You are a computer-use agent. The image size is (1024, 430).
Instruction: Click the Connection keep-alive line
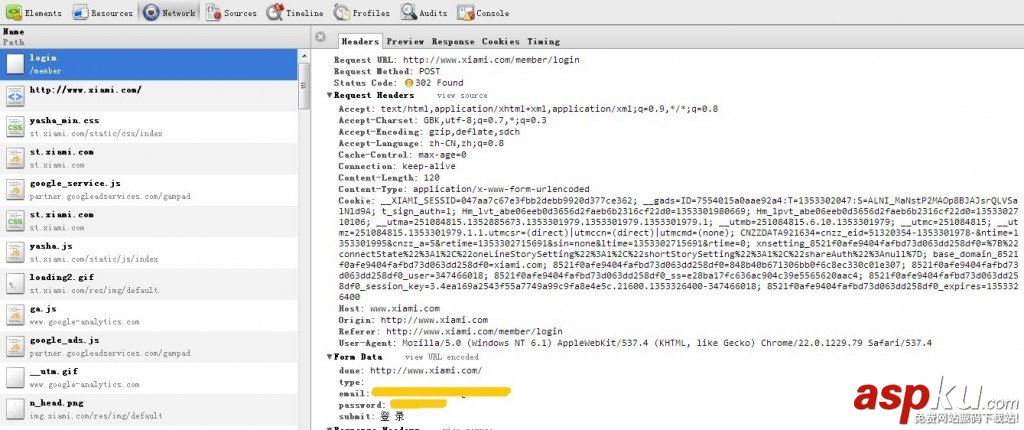click(x=397, y=167)
